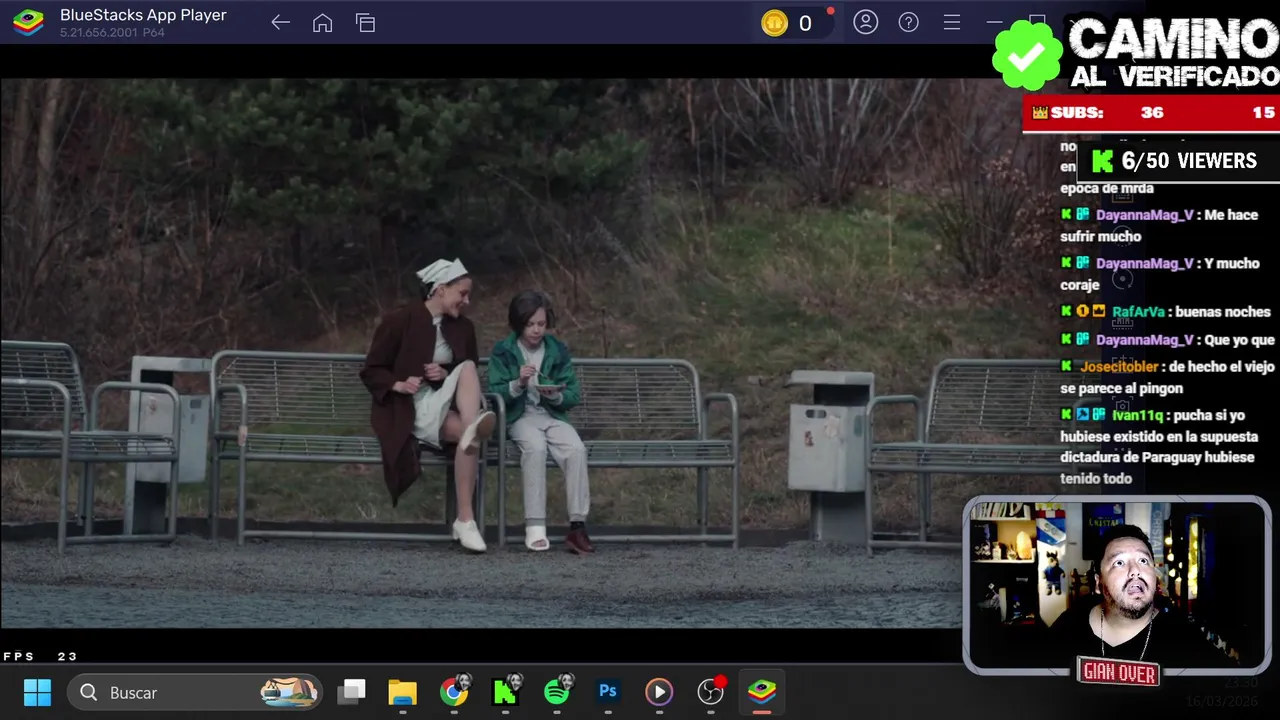Click the Buscar search box on taskbar

pos(195,692)
